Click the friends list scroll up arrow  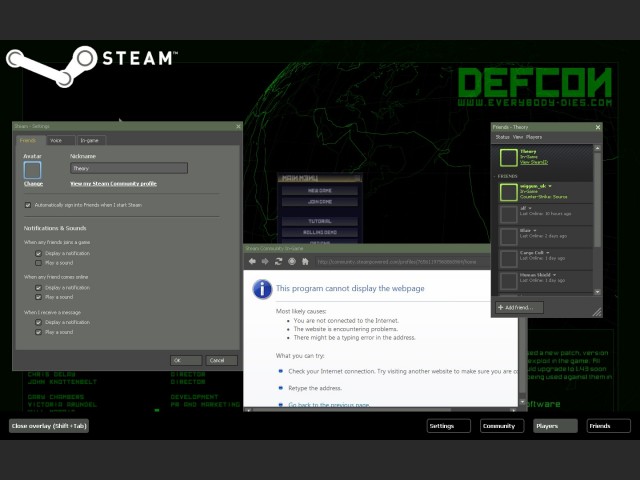point(597,148)
